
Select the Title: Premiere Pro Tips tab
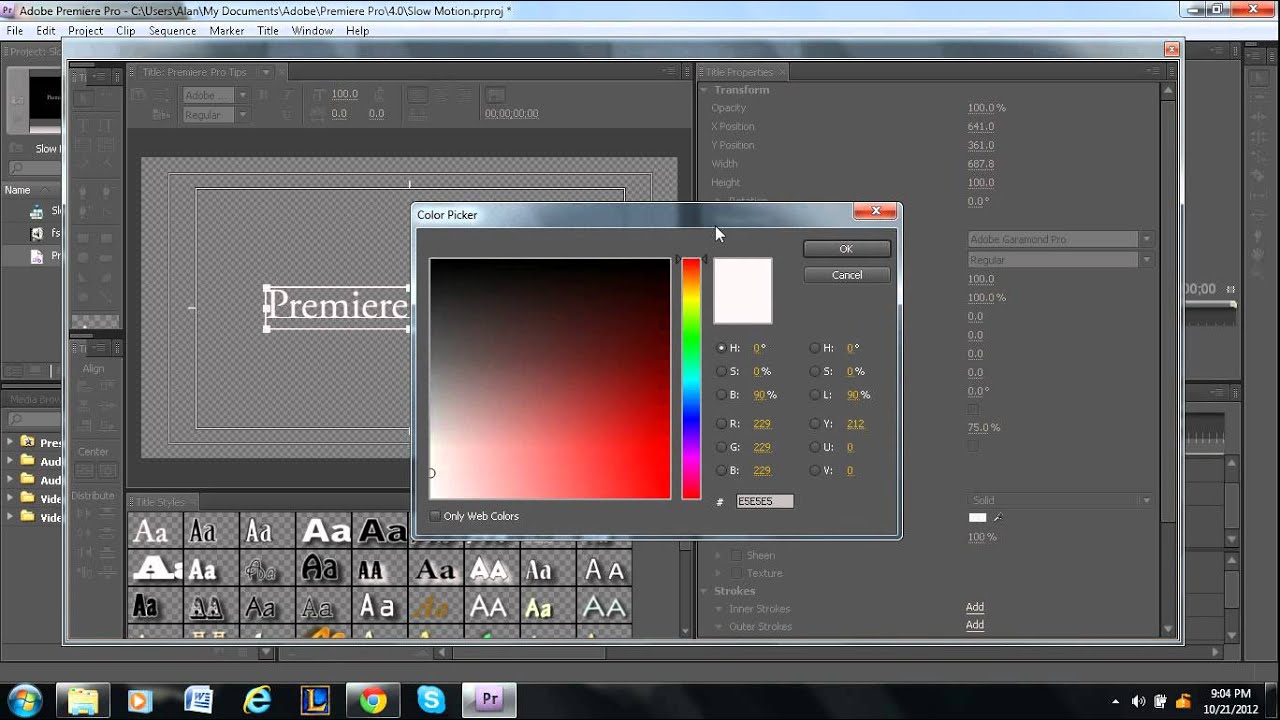[x=194, y=72]
